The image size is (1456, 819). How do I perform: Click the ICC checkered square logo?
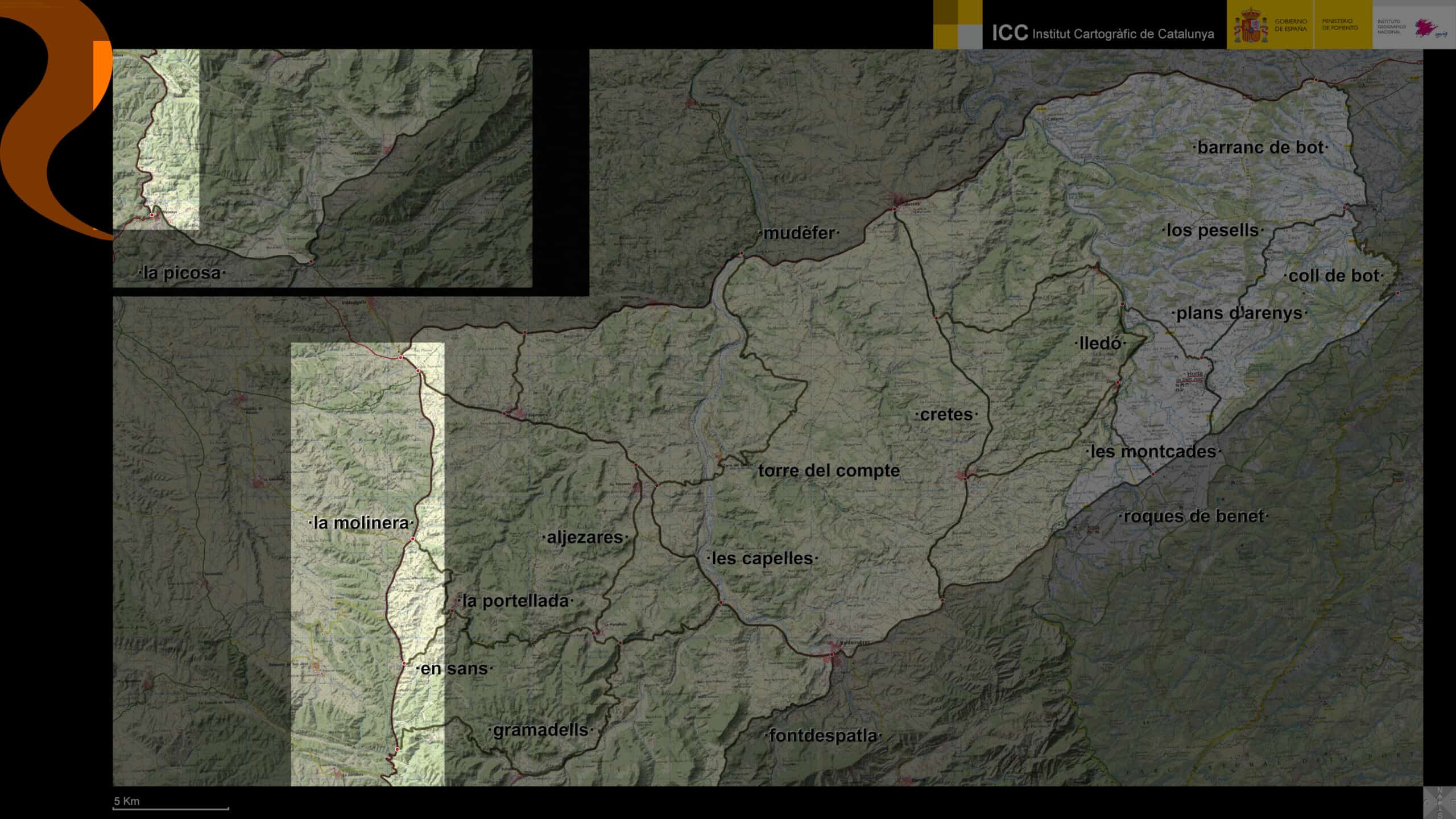(x=958, y=24)
